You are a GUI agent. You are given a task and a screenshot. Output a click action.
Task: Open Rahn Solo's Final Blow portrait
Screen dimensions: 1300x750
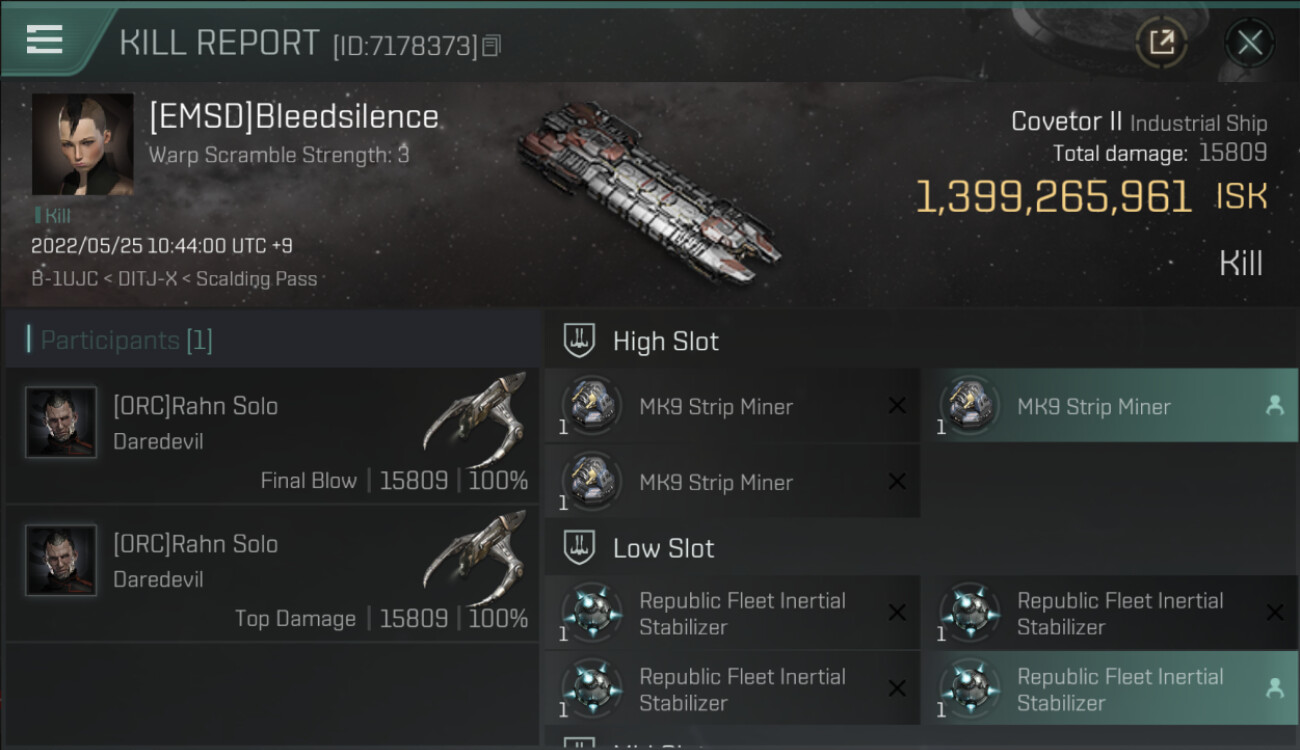coord(61,422)
